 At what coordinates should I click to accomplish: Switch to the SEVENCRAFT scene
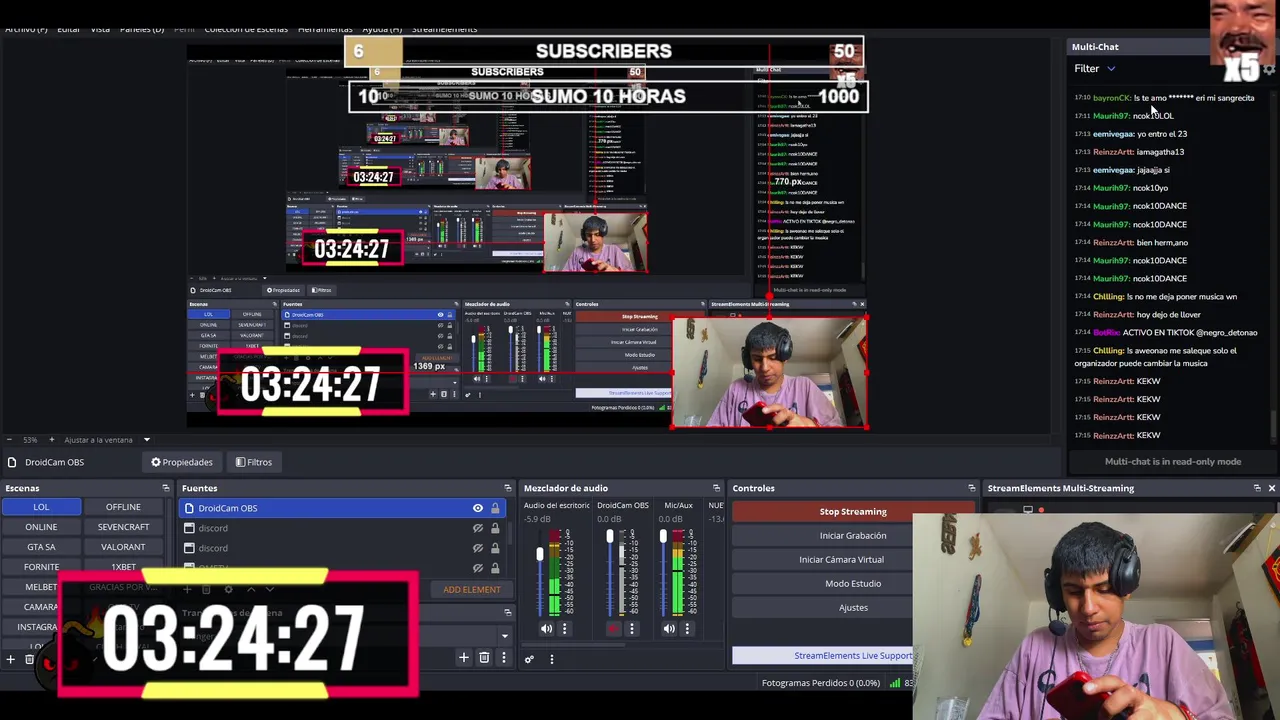click(x=123, y=527)
